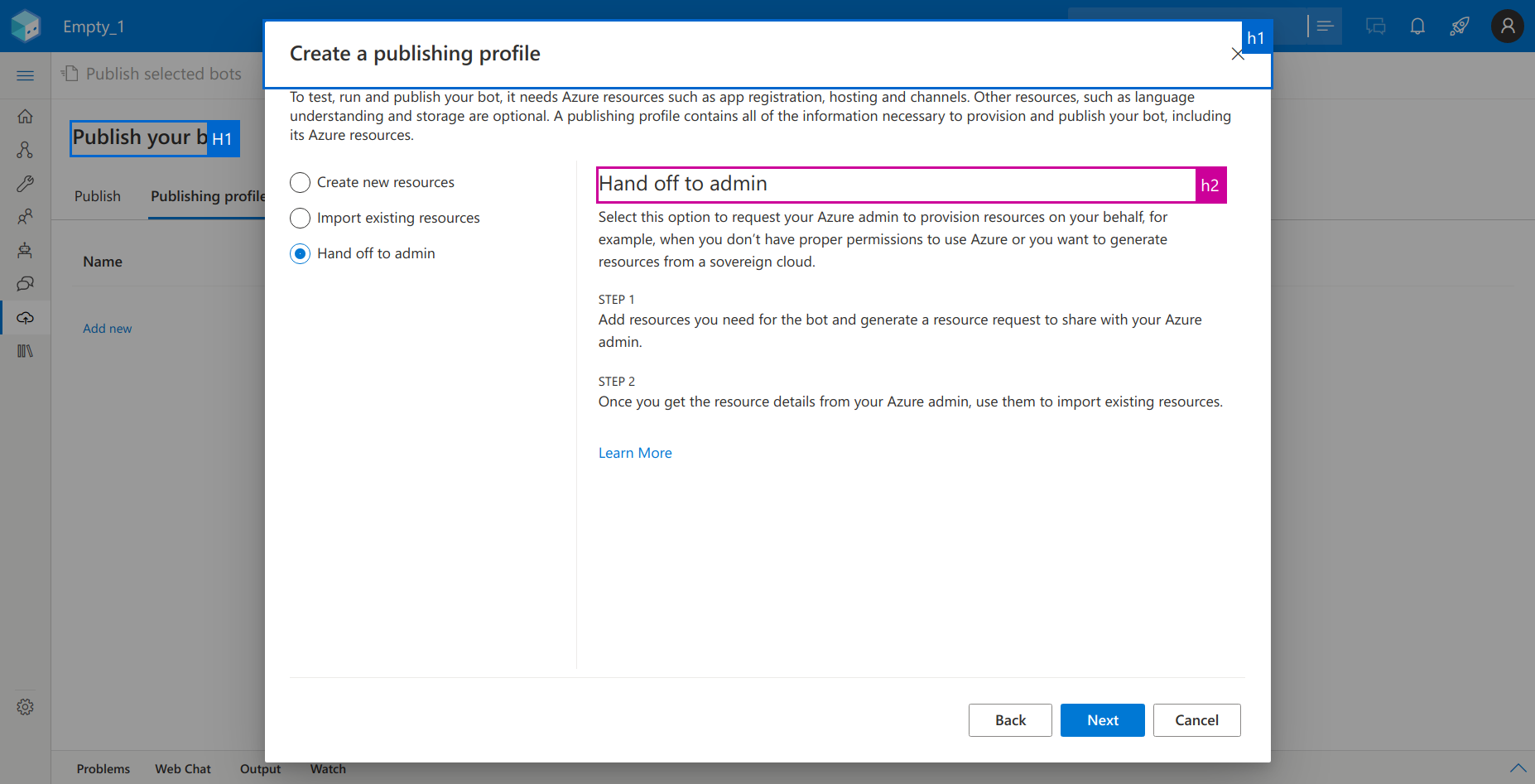Open the User input sidebar page
Viewport: 1535px width, 784px height.
[x=25, y=217]
